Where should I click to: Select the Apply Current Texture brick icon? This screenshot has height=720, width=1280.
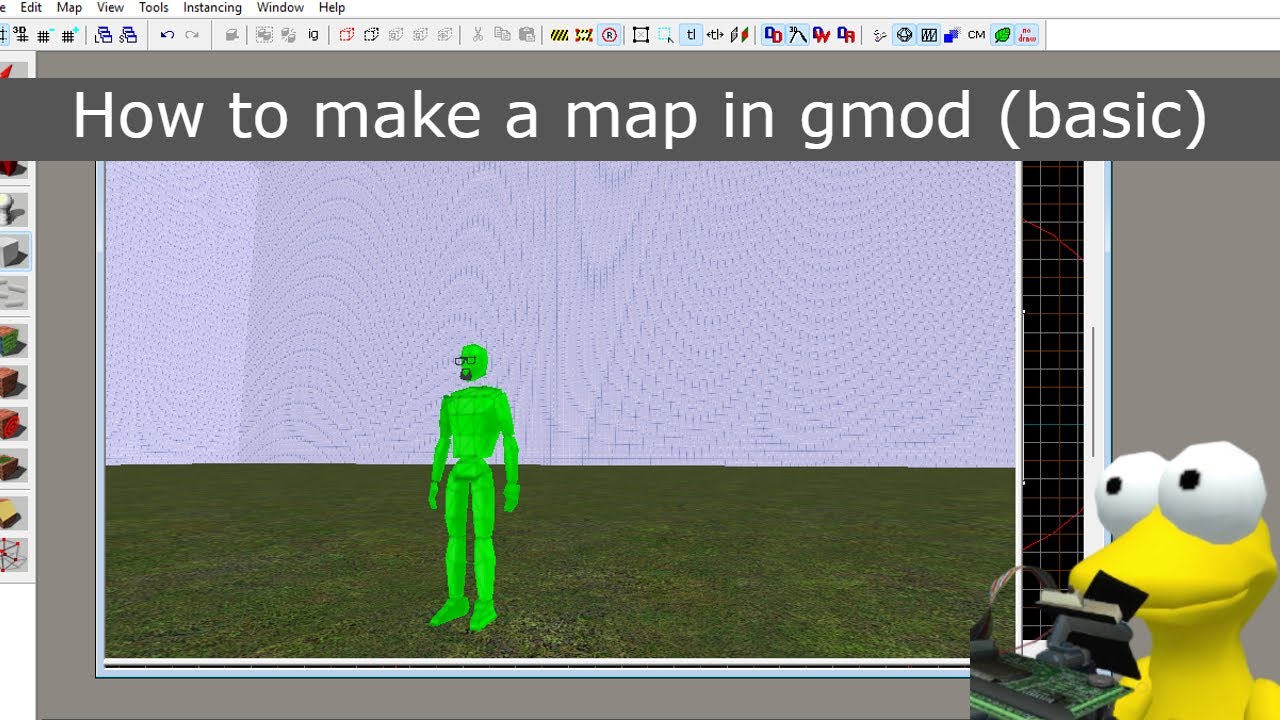coord(13,382)
